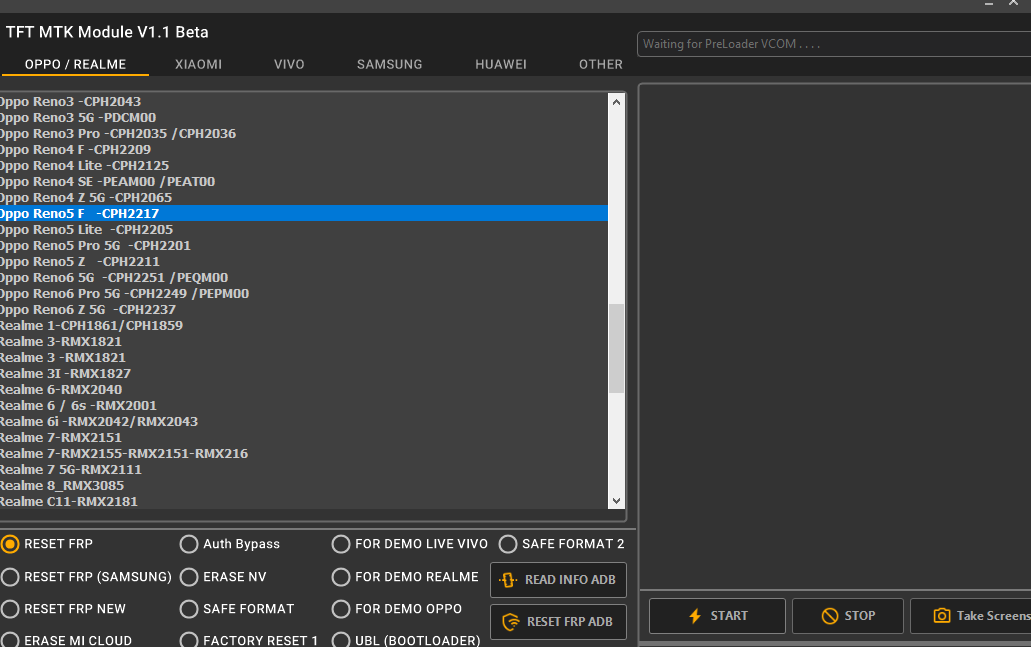Select FOR DEMO REALME option
This screenshot has width=1031, height=647.
tap(341, 577)
